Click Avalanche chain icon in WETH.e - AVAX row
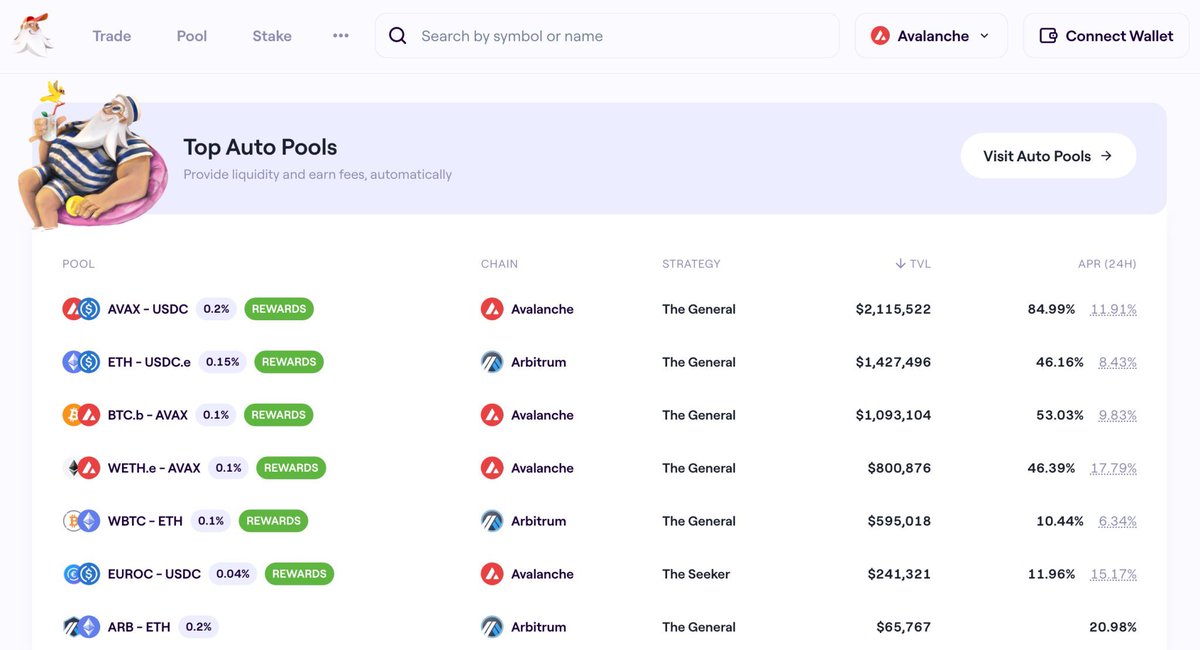1200x650 pixels. click(492, 468)
